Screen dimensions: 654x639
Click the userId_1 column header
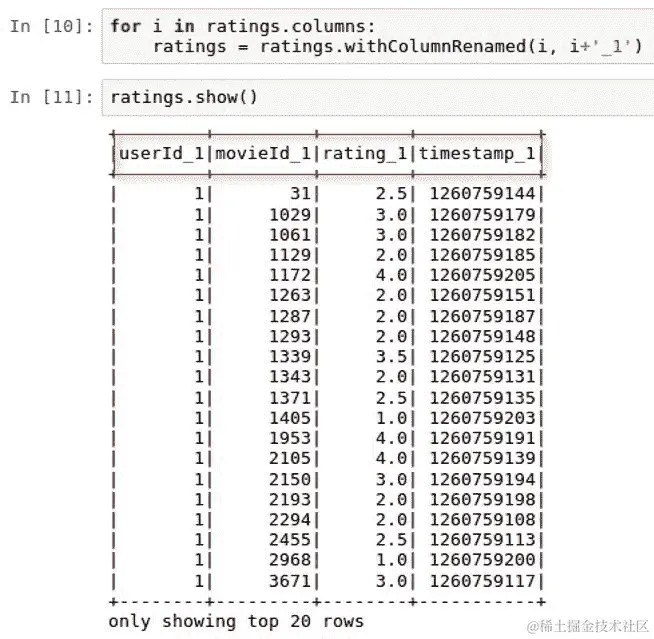(161, 153)
